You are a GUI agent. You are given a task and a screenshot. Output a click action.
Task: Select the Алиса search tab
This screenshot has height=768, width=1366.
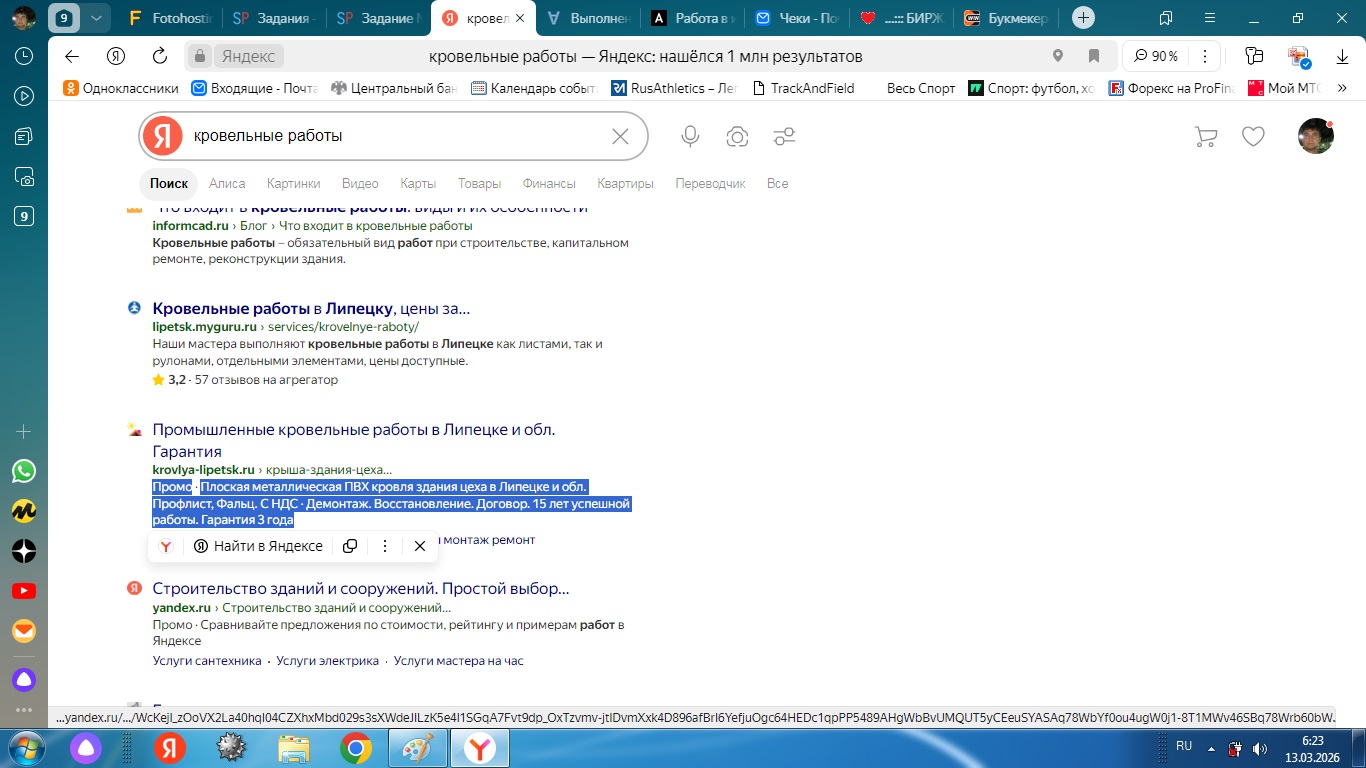pyautogui.click(x=227, y=183)
